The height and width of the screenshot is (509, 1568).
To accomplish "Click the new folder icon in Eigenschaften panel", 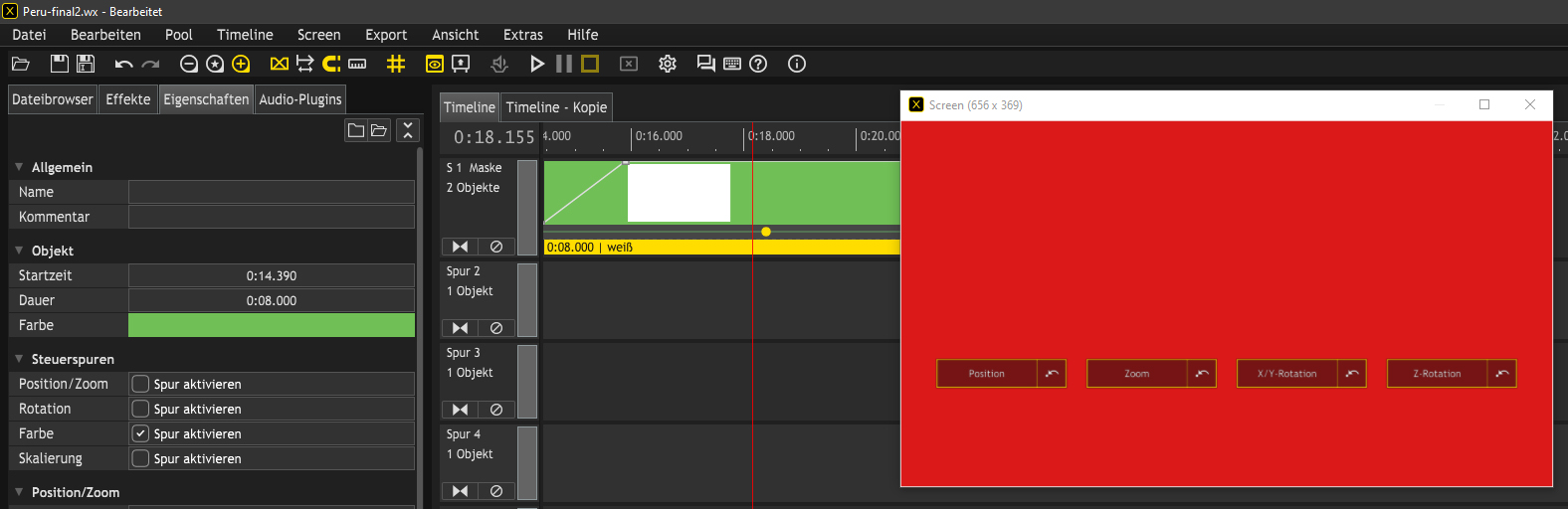I will pos(356,130).
